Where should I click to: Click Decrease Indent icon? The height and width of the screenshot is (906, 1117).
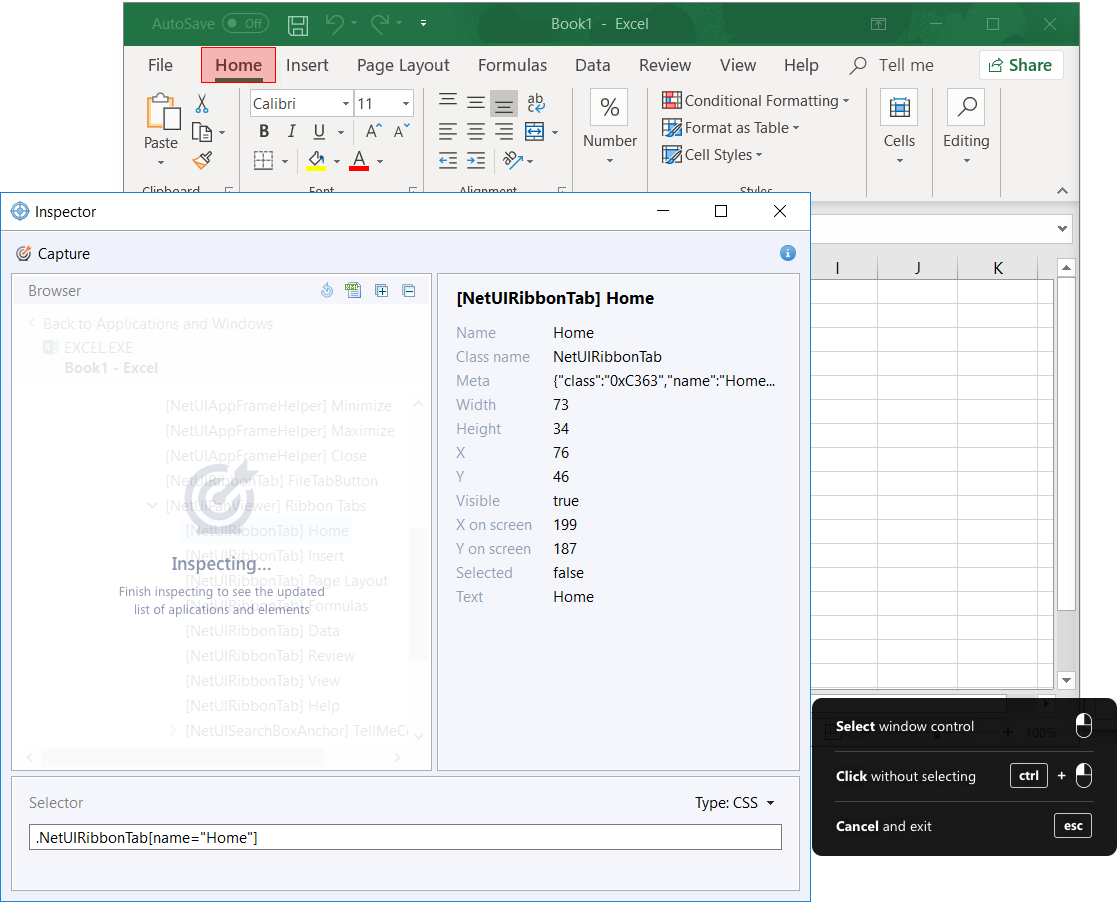tap(448, 160)
